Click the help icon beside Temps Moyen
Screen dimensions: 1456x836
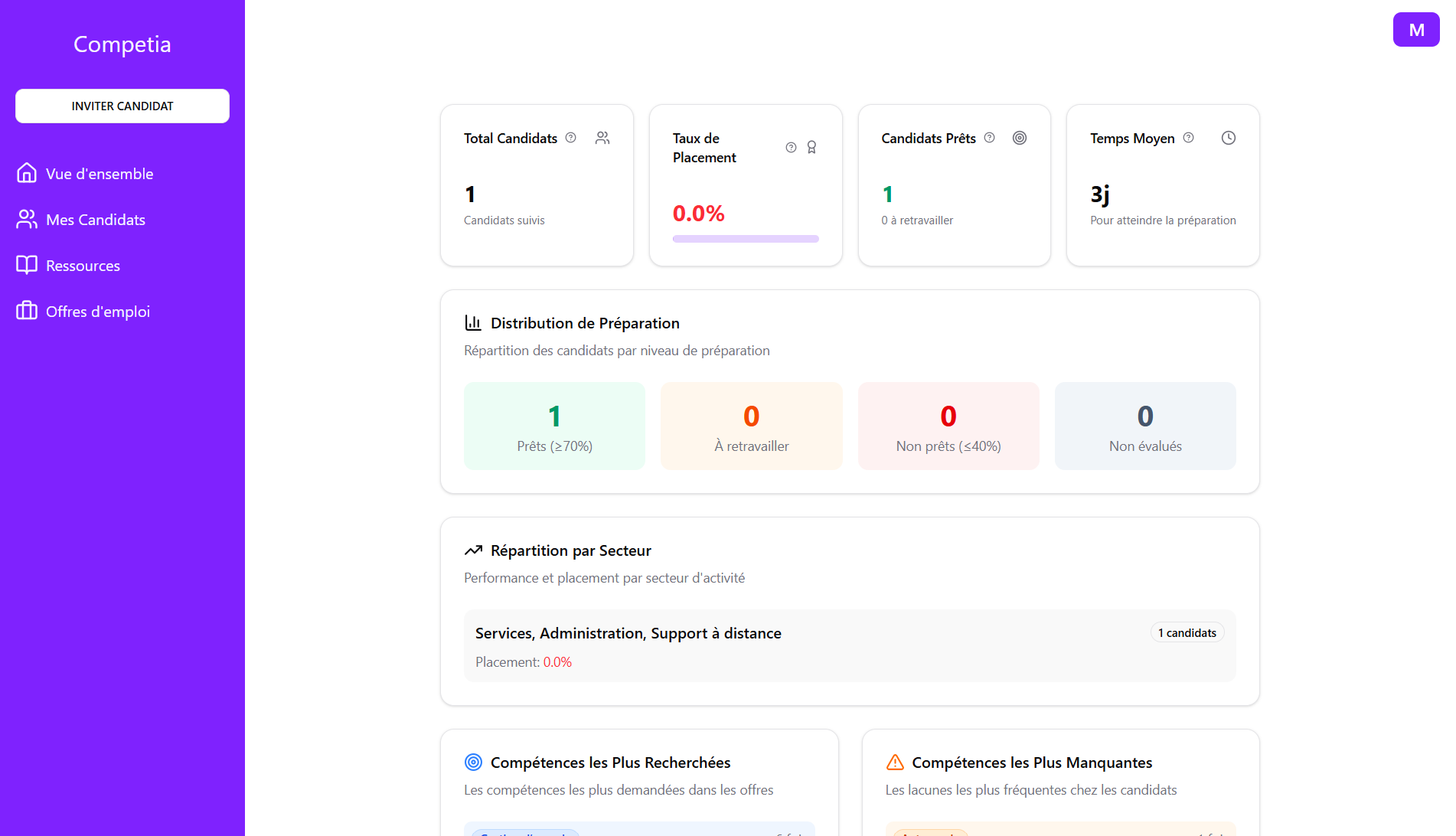[x=1188, y=138]
